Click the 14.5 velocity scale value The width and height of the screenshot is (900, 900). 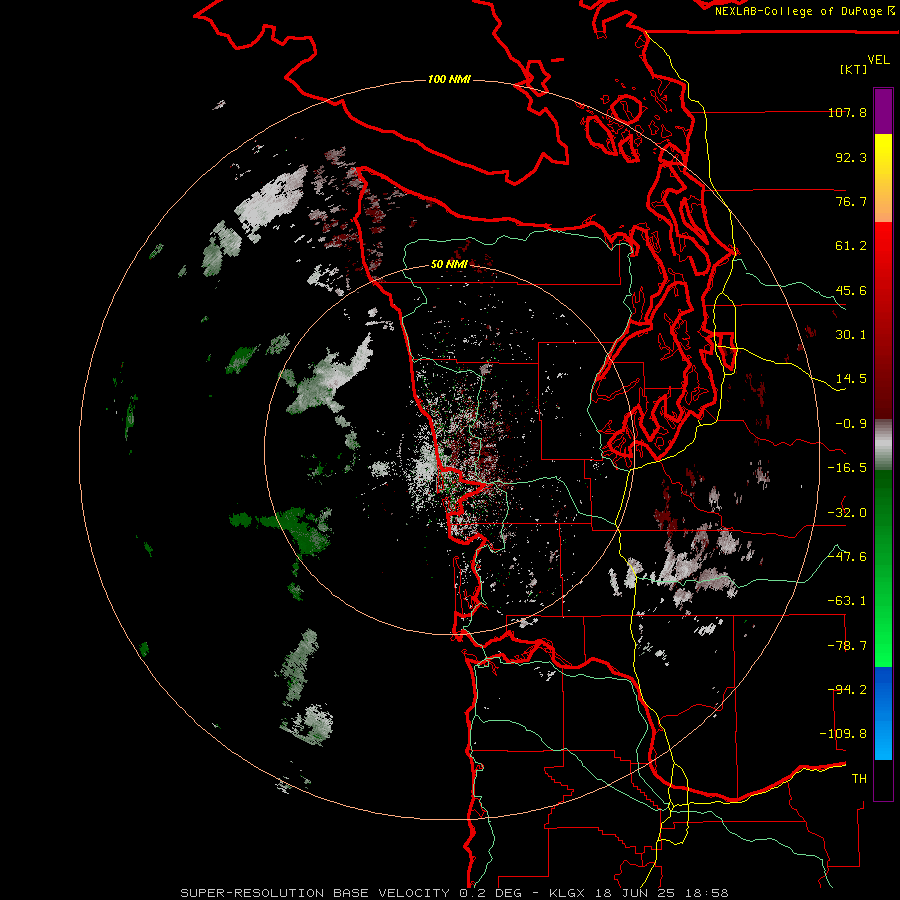pyautogui.click(x=851, y=379)
